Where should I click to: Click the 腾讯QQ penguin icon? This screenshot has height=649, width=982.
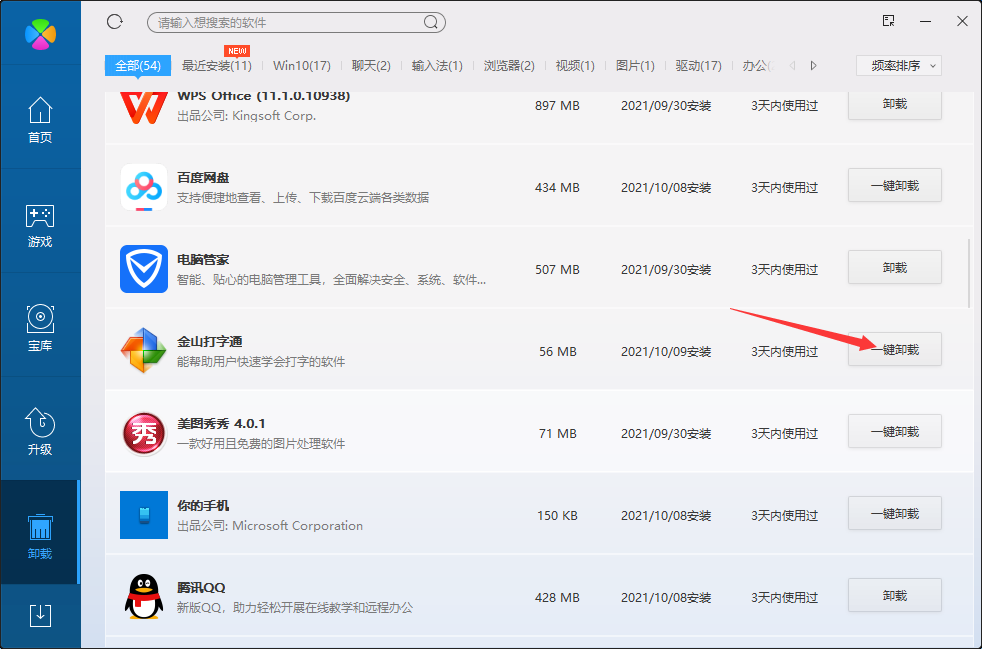point(144,597)
